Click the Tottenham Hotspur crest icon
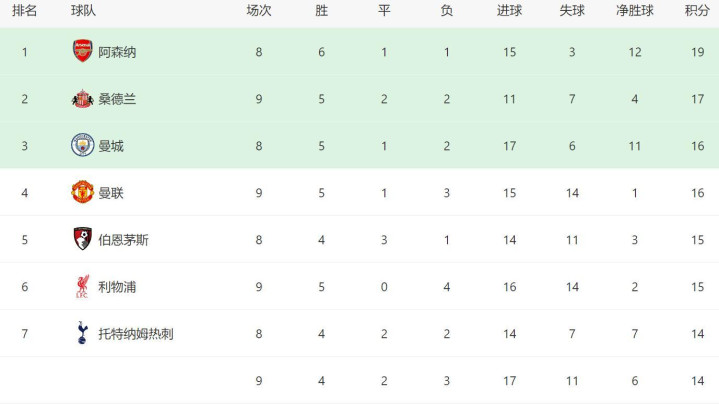 pyautogui.click(x=82, y=334)
